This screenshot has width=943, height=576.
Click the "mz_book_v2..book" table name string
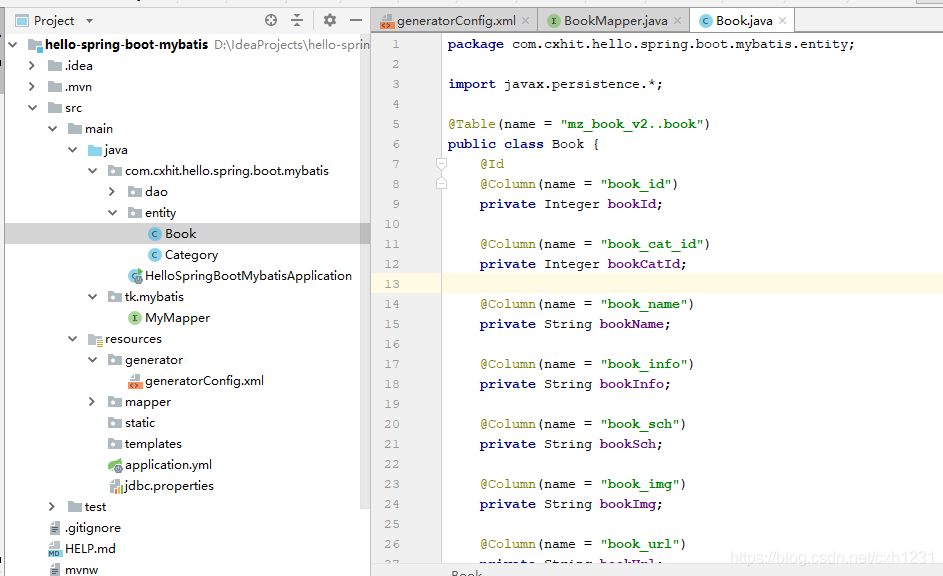click(x=631, y=124)
